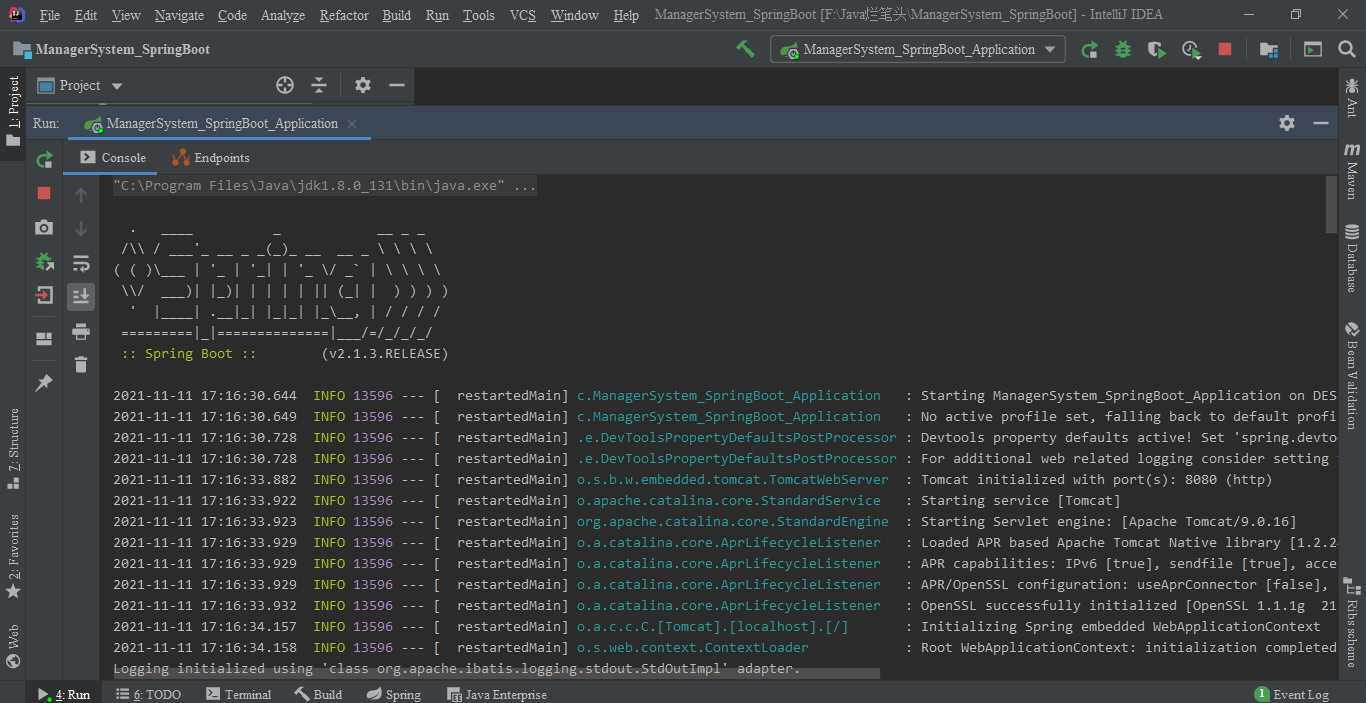
Task: Click the Build project hammer icon
Action: coord(745,48)
